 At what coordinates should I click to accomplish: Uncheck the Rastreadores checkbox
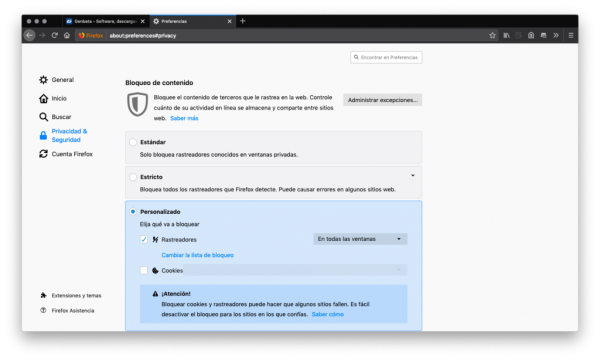[144, 239]
